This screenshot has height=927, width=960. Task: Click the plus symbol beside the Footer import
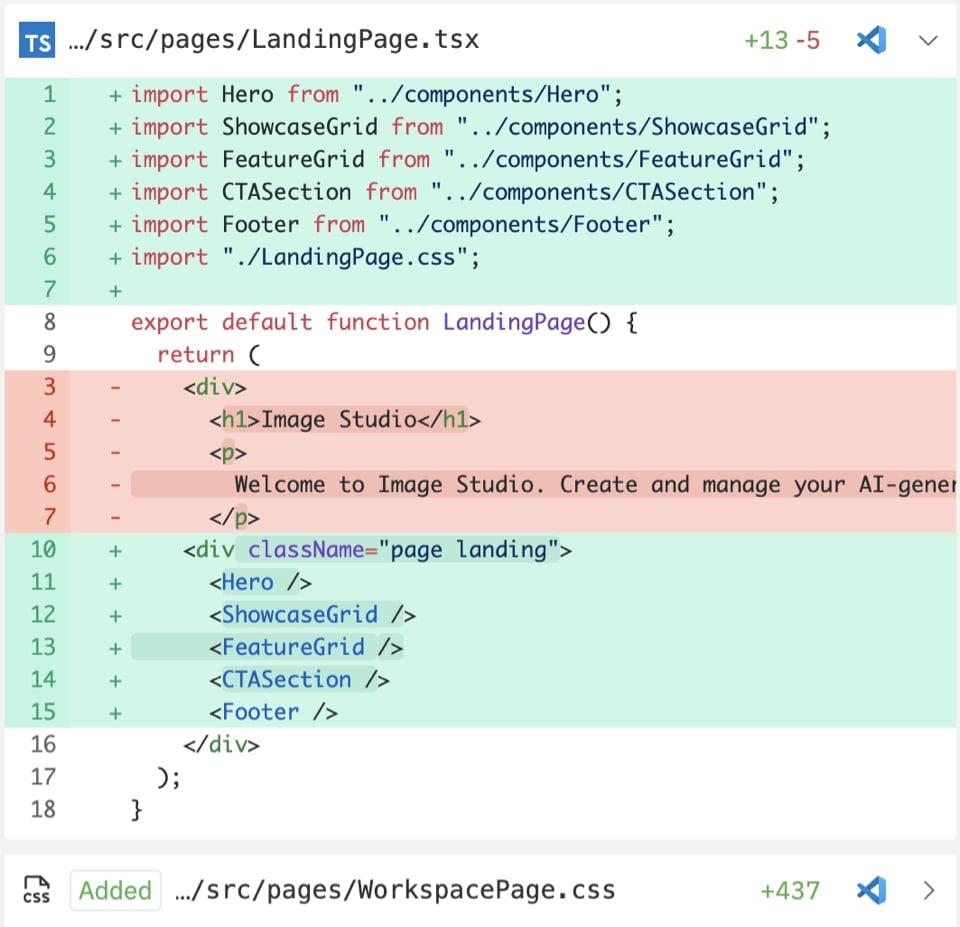click(x=114, y=225)
